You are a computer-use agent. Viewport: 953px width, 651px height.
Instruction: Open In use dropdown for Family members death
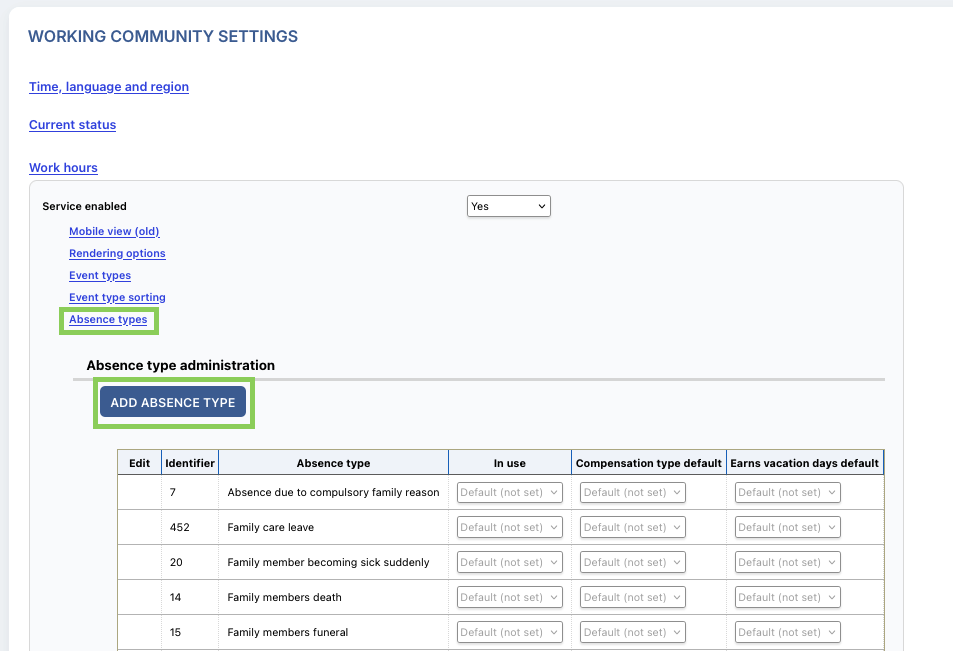tap(509, 598)
